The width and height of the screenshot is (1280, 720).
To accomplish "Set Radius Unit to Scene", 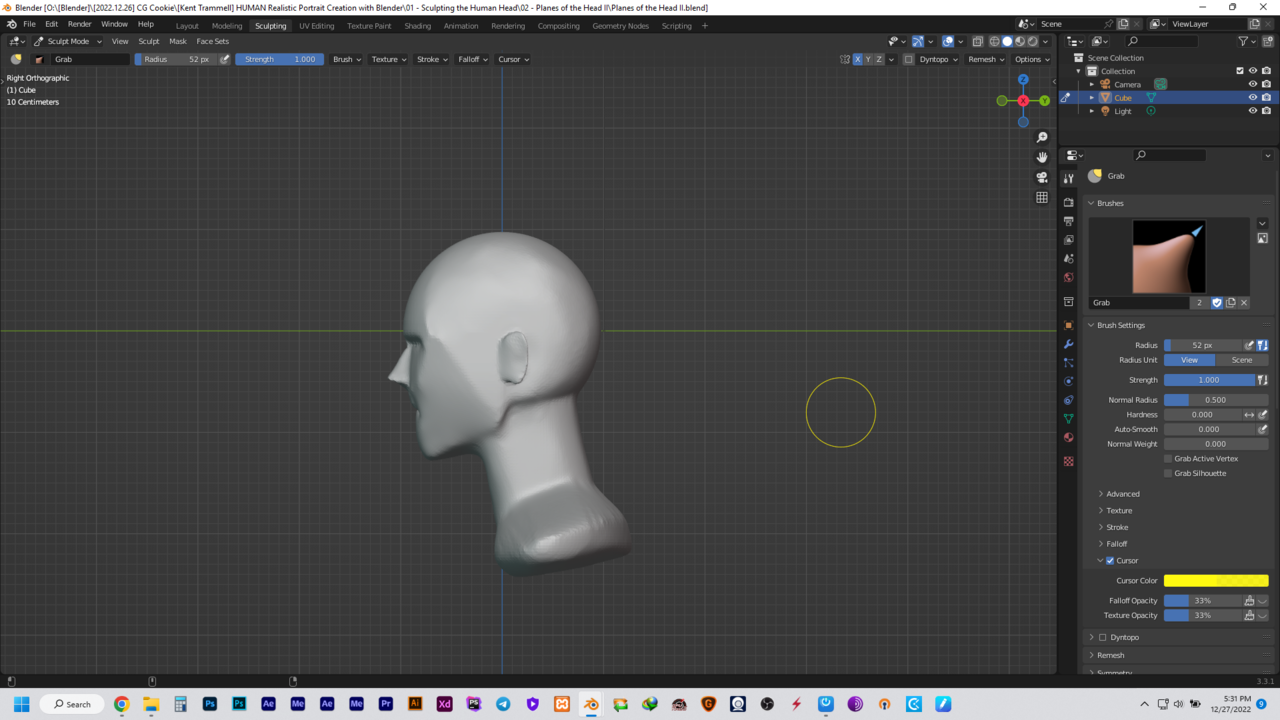I will (1241, 360).
